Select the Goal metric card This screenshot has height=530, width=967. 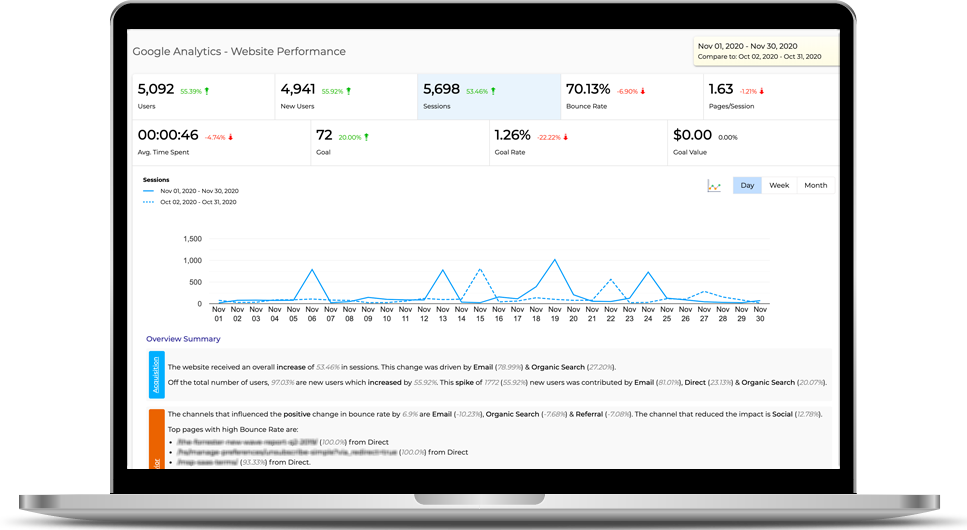pyautogui.click(x=400, y=143)
